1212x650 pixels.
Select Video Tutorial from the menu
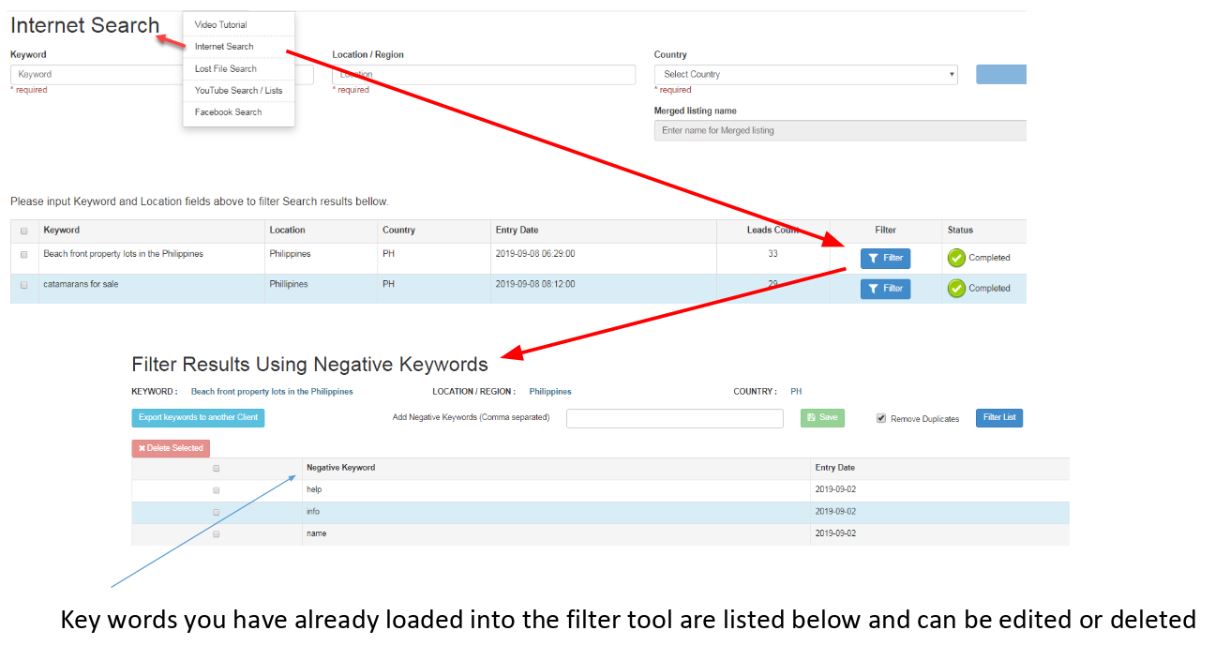point(221,25)
